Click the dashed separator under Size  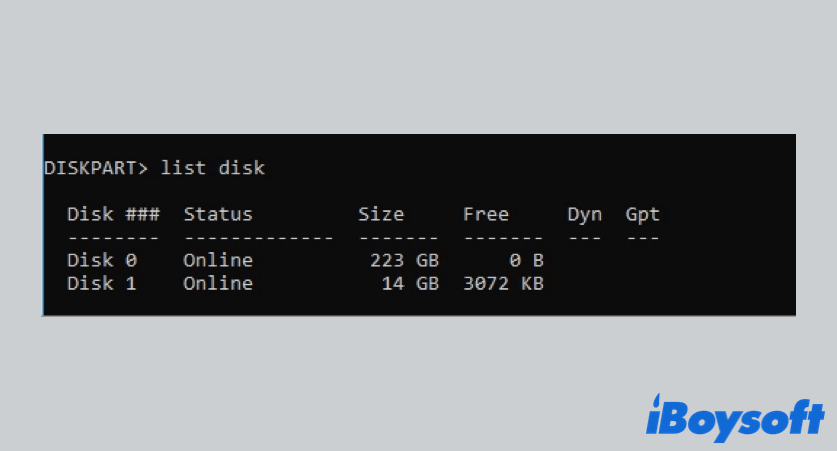point(399,238)
